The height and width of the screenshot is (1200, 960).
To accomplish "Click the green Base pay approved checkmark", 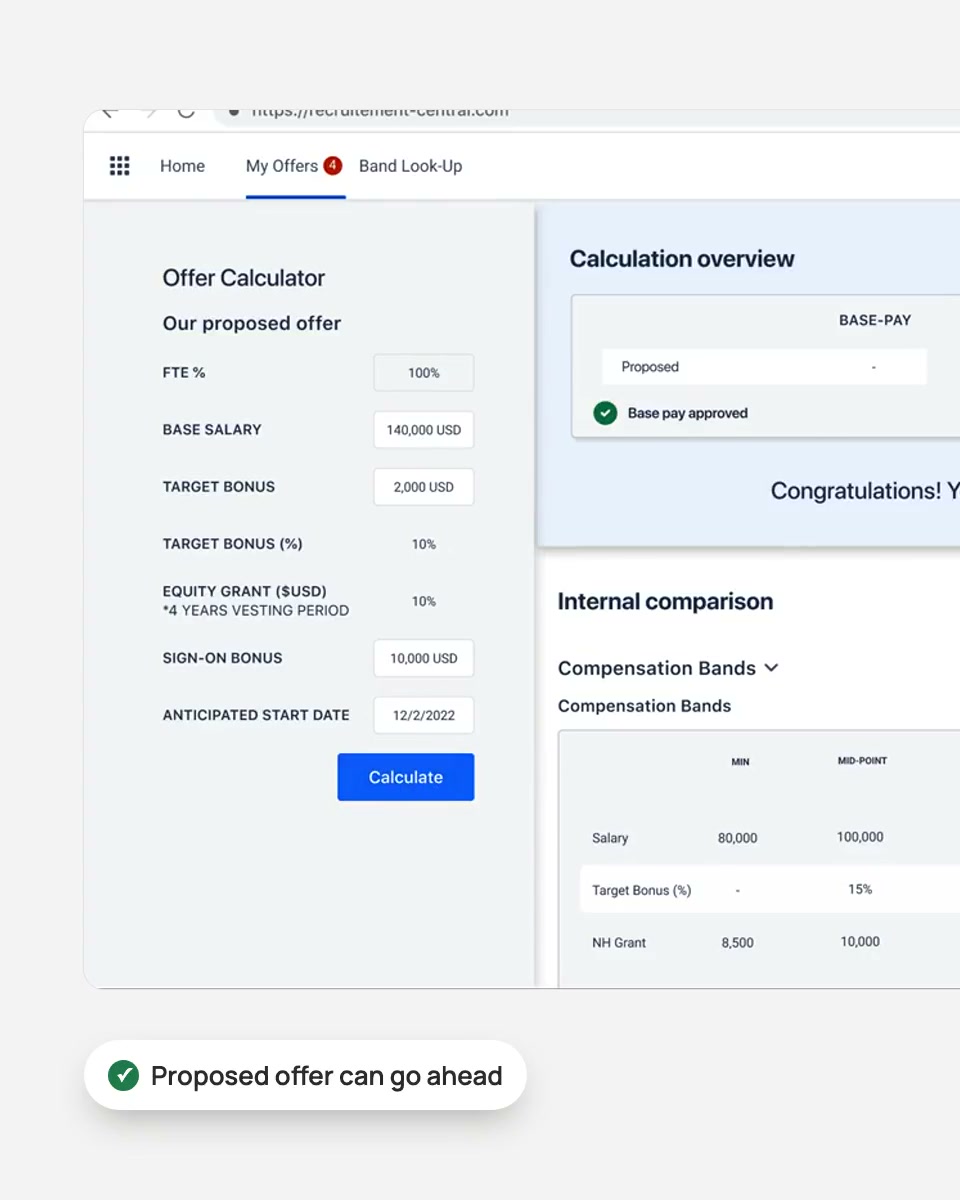I will (605, 413).
